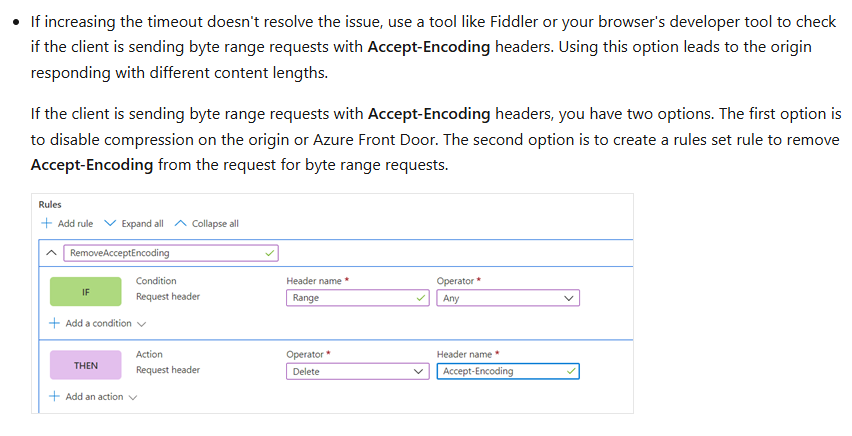Click the Expand all chevron icon

(x=110, y=223)
